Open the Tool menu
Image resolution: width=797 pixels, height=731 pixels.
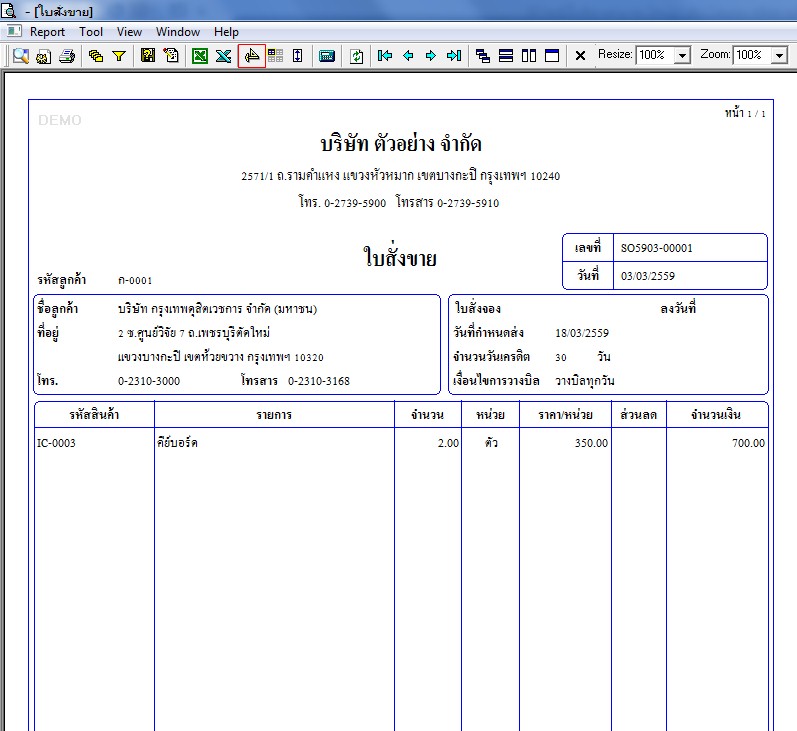pos(91,32)
